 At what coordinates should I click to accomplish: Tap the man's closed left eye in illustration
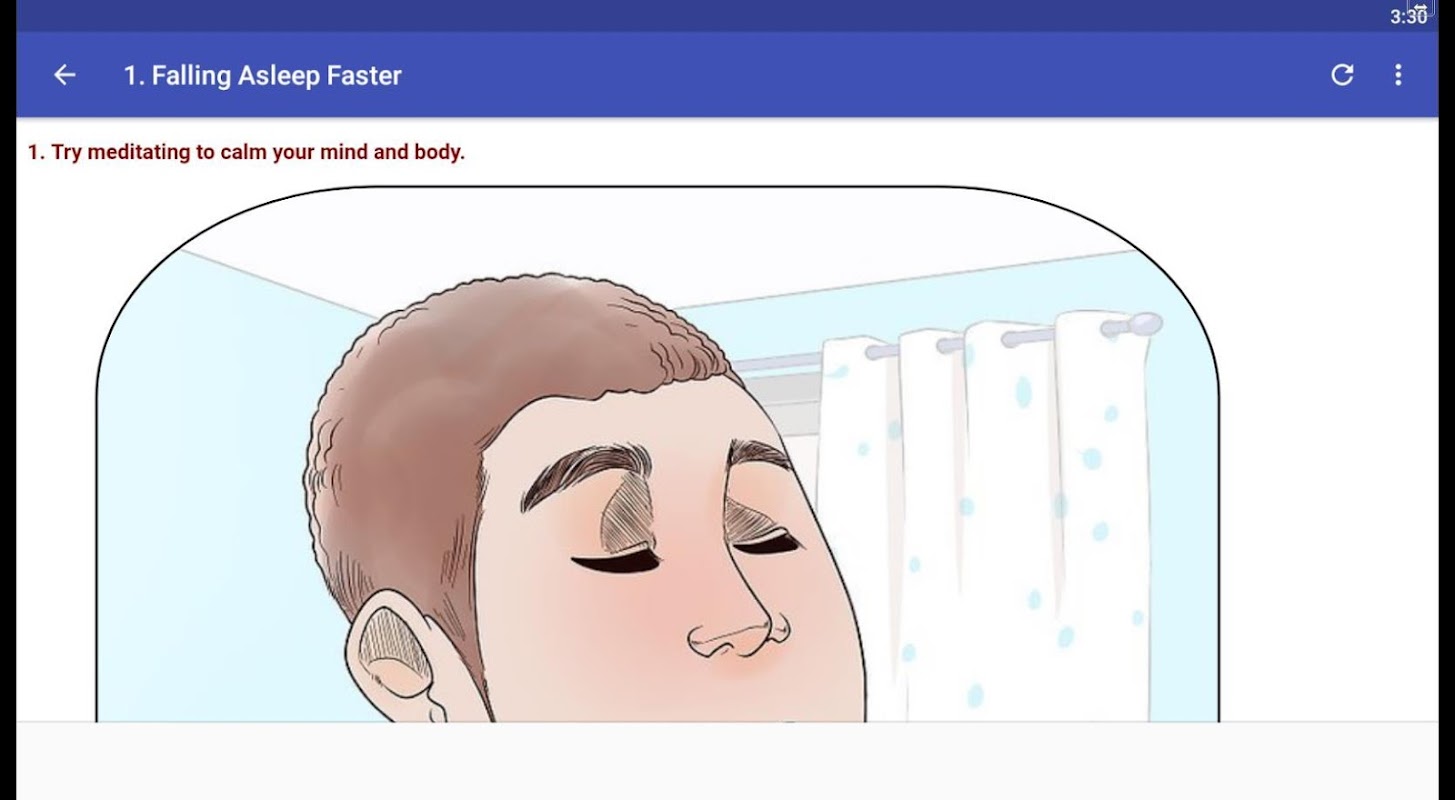(x=615, y=562)
